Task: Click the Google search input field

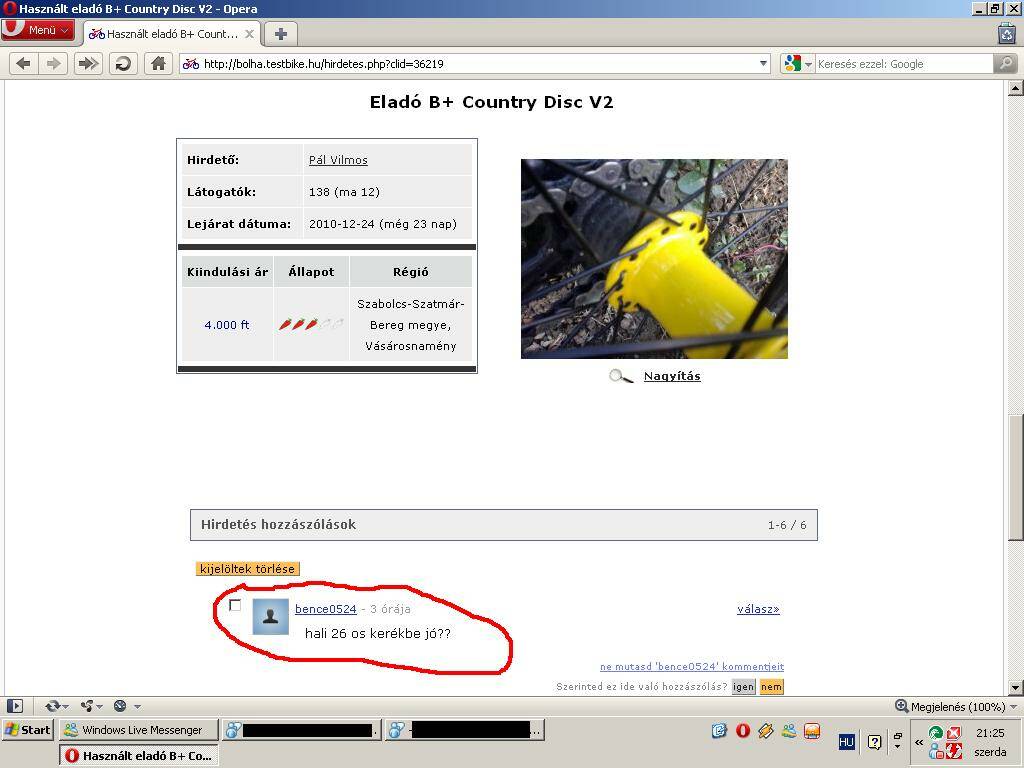Action: (904, 63)
